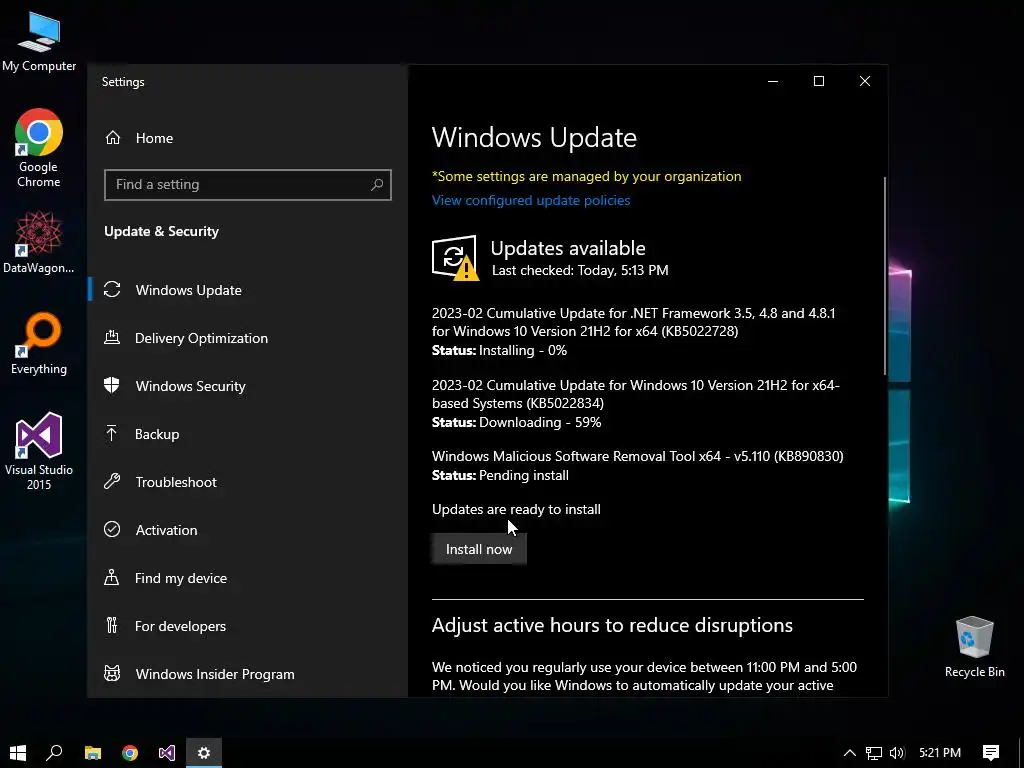Go to Home in Settings
This screenshot has height=768, width=1024.
pyautogui.click(x=248, y=138)
